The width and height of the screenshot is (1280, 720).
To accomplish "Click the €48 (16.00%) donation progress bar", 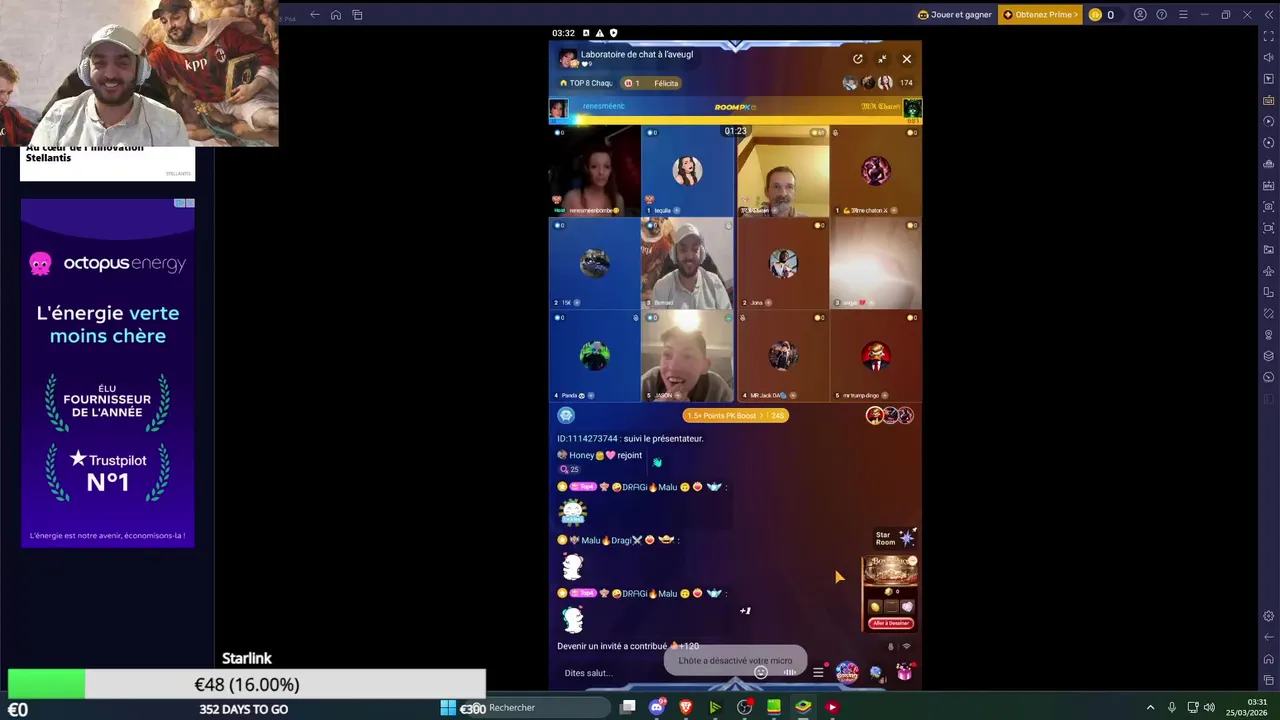I will (x=247, y=685).
